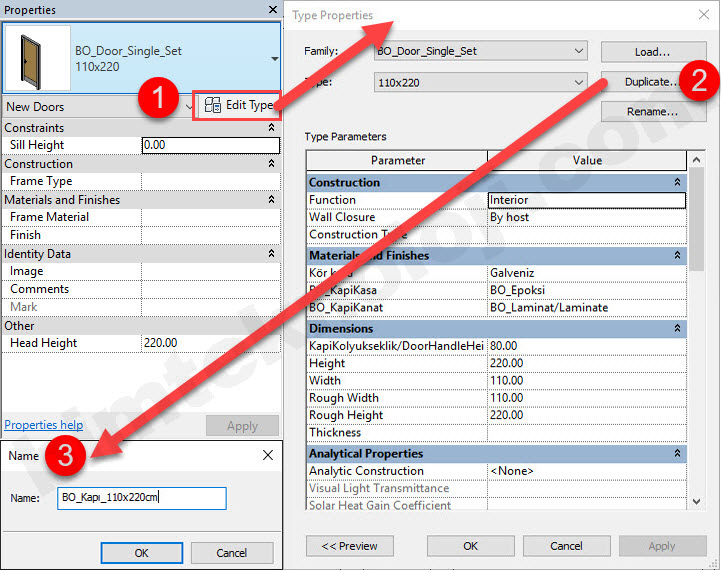Image resolution: width=721 pixels, height=570 pixels.
Task: Open the New Doors filter dropdown
Action: (x=189, y=106)
